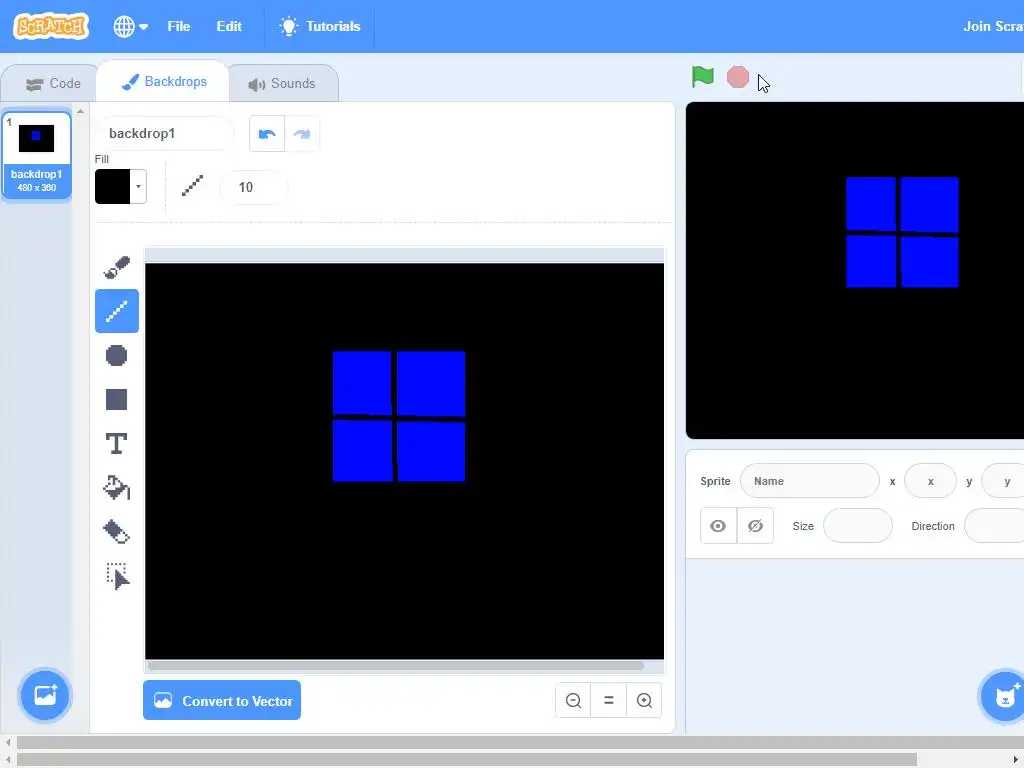The image size is (1024, 768).
Task: Click the sprite x position field
Action: (931, 481)
